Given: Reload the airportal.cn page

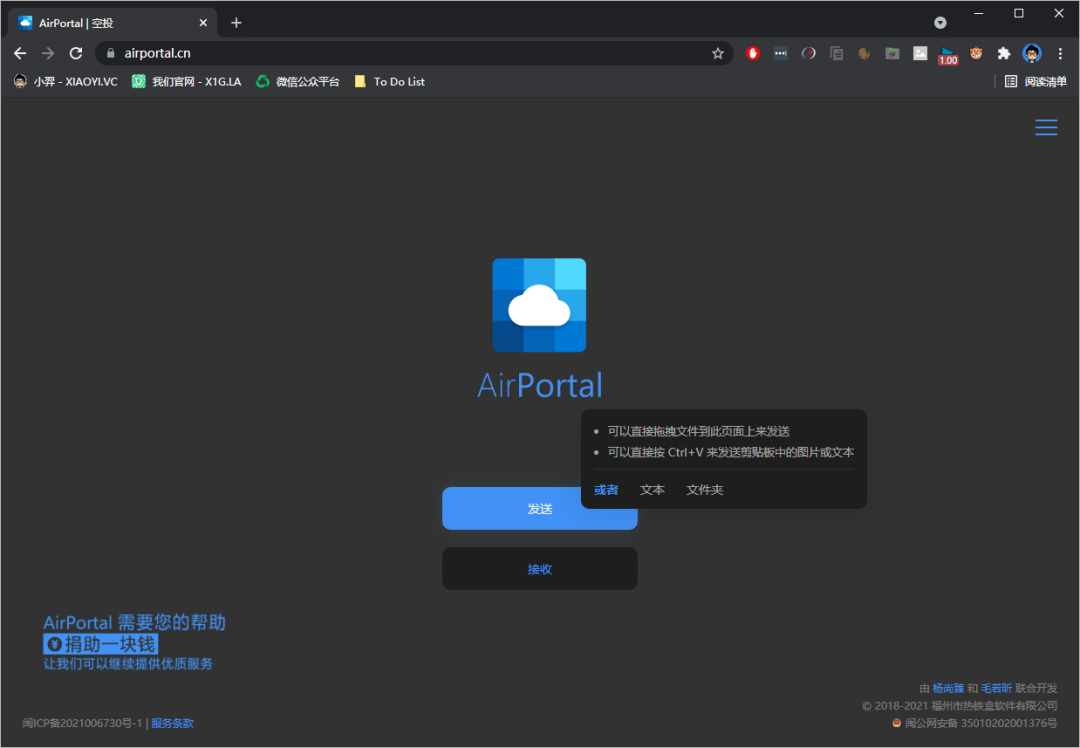Looking at the screenshot, I should pos(76,53).
